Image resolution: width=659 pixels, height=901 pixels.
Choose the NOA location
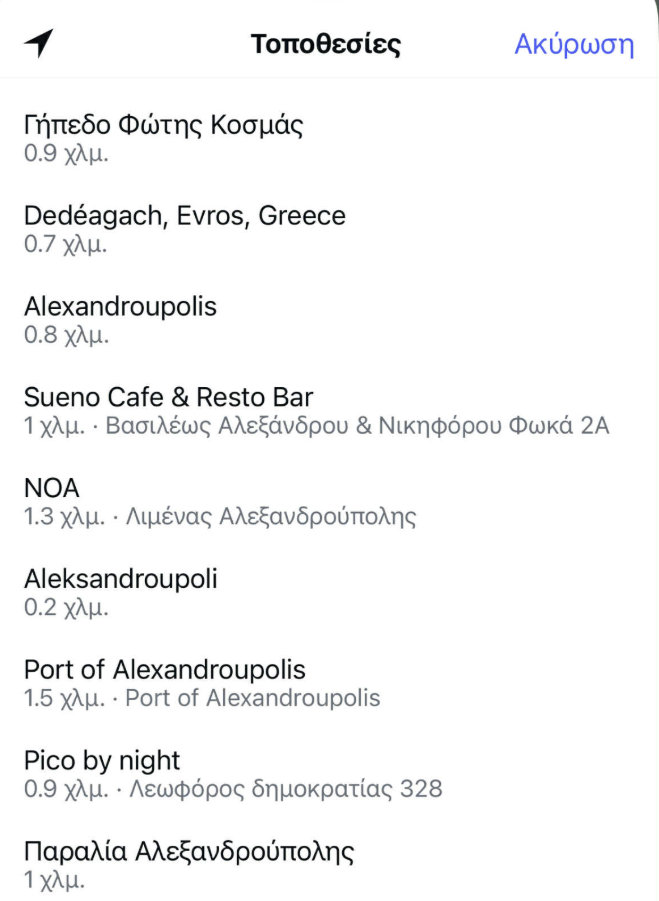coord(52,488)
